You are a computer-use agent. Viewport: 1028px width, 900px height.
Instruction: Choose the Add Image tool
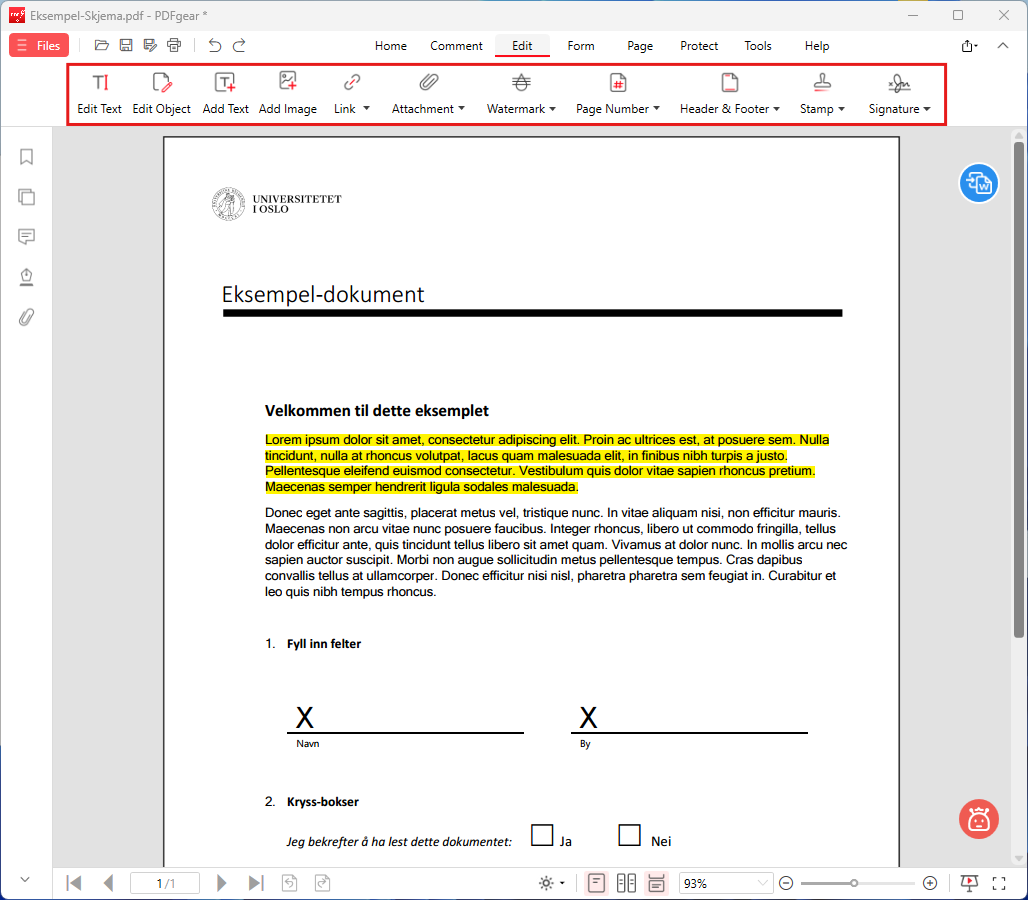click(288, 94)
